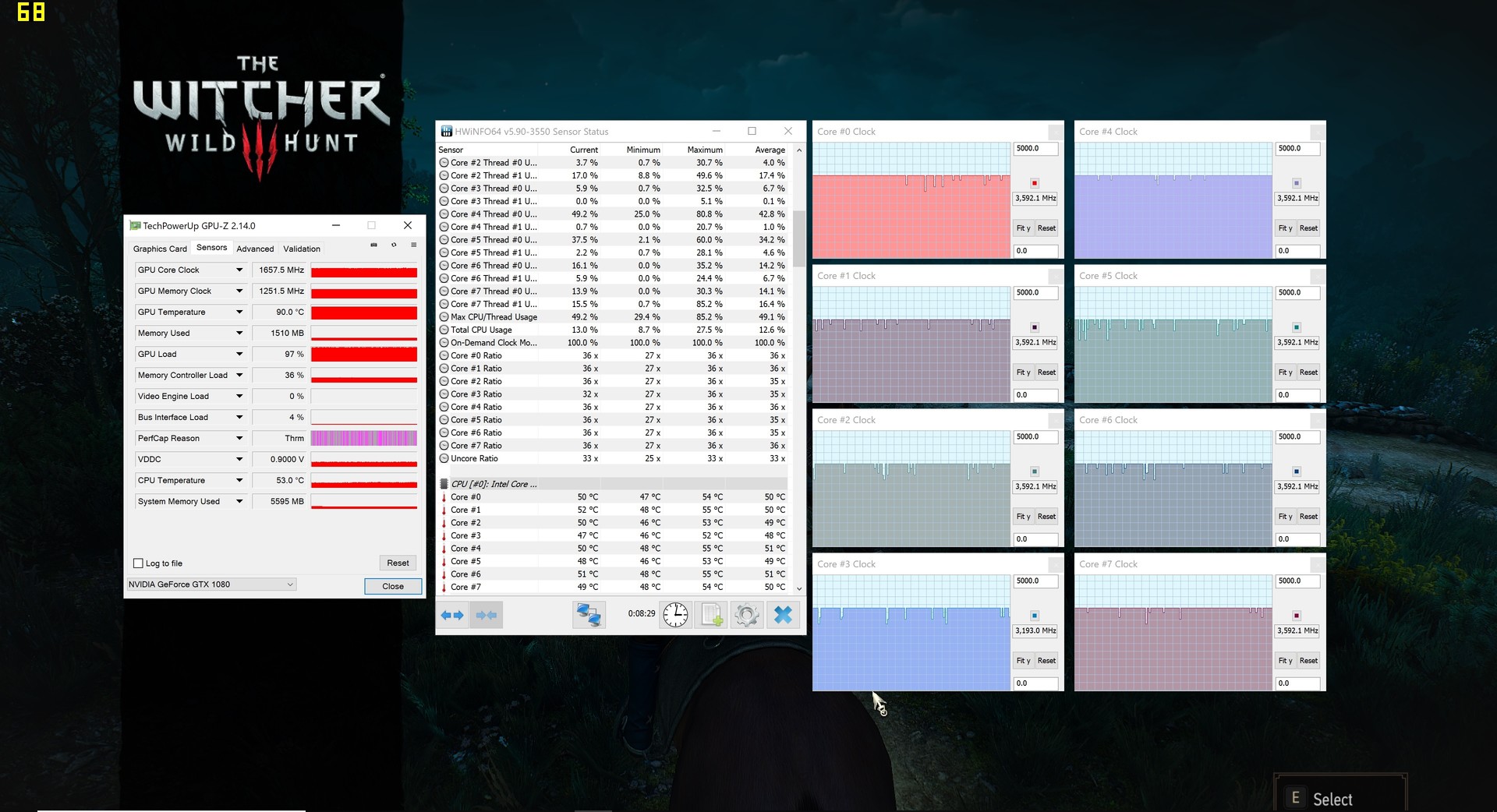Click the color swatch in Core #6 Clock
Image resolution: width=1497 pixels, height=812 pixels.
coord(1297,471)
